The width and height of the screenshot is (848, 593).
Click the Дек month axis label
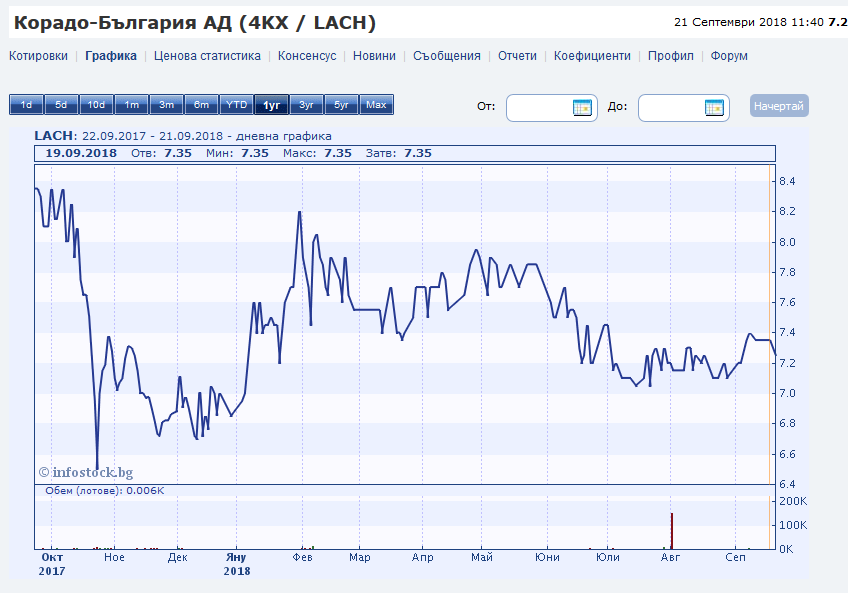(177, 557)
